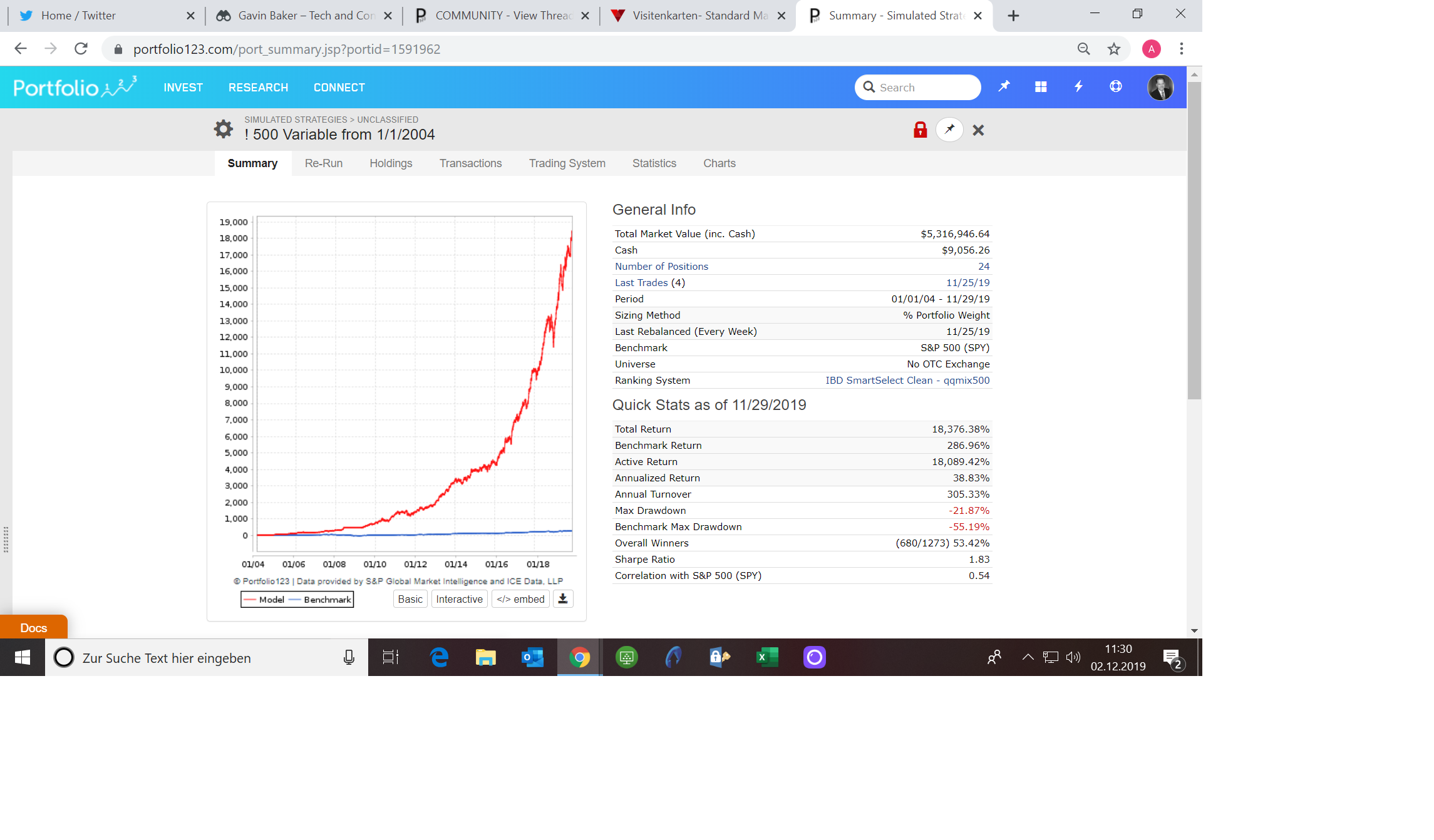This screenshot has width=1434, height=840.
Task: Open the strategy settings gear icon
Action: click(x=223, y=129)
